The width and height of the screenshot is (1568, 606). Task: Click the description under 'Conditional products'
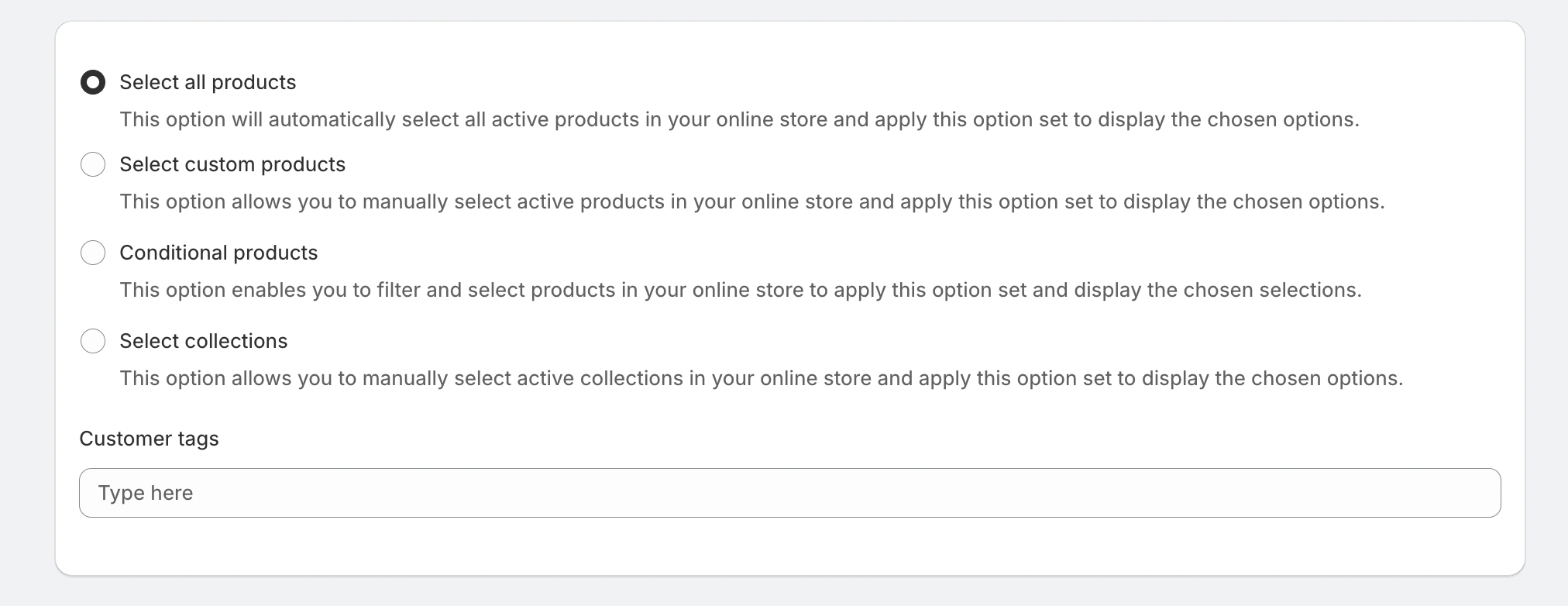pyautogui.click(x=740, y=290)
